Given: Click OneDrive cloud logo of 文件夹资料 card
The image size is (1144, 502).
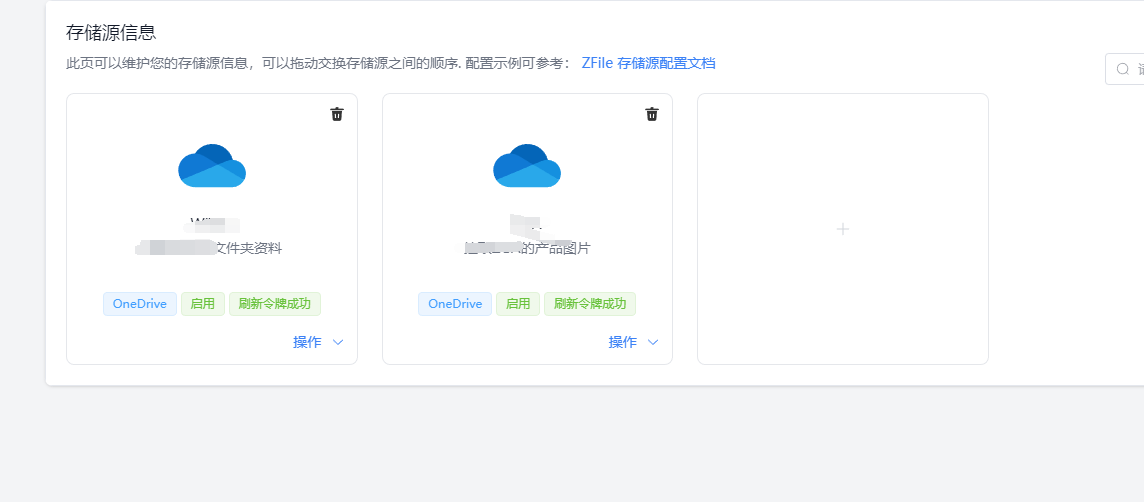Looking at the screenshot, I should (212, 166).
